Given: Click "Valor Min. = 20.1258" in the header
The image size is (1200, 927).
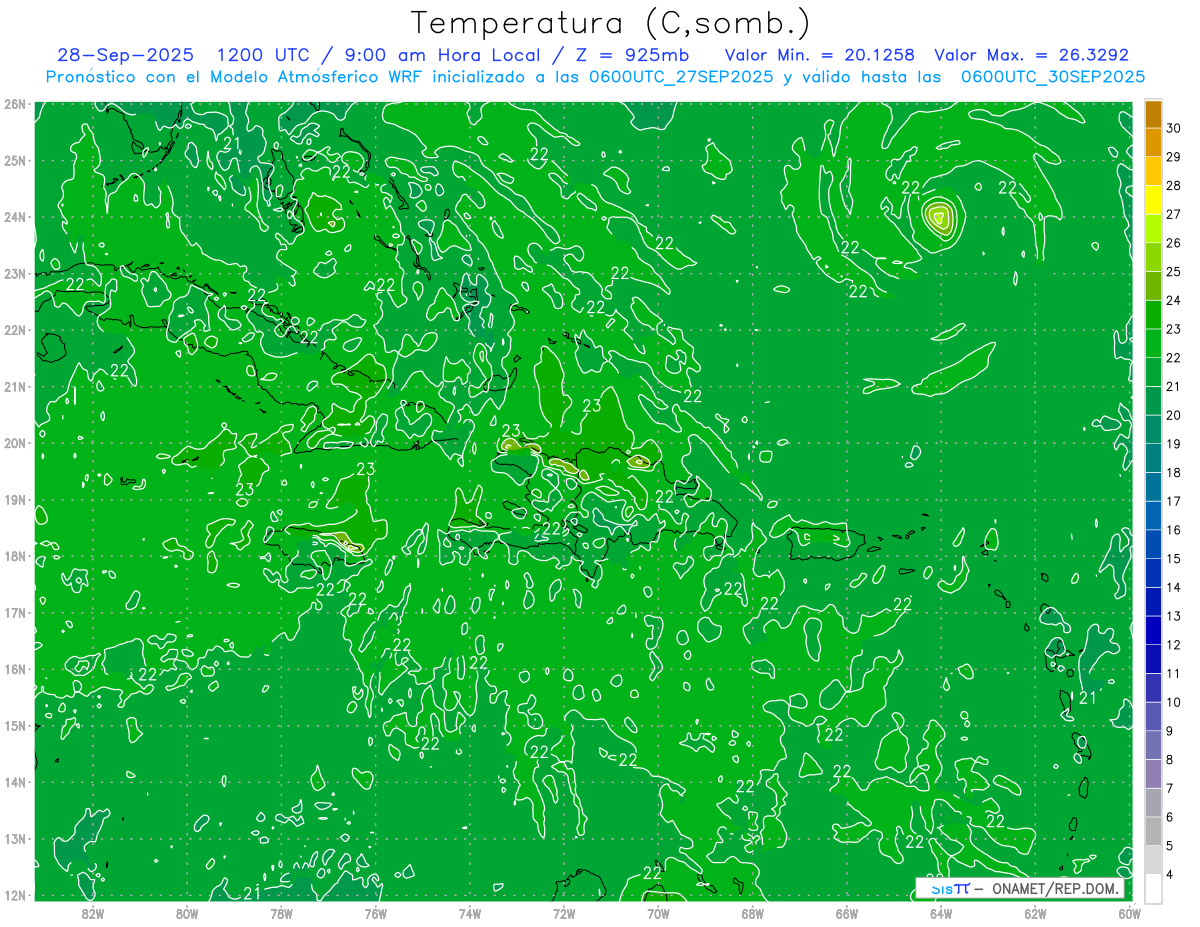Looking at the screenshot, I should pos(818,55).
